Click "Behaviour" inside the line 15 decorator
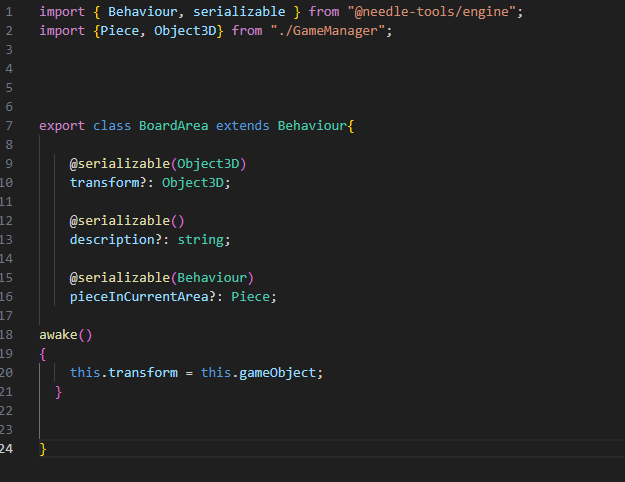This screenshot has width=625, height=482. (212, 278)
